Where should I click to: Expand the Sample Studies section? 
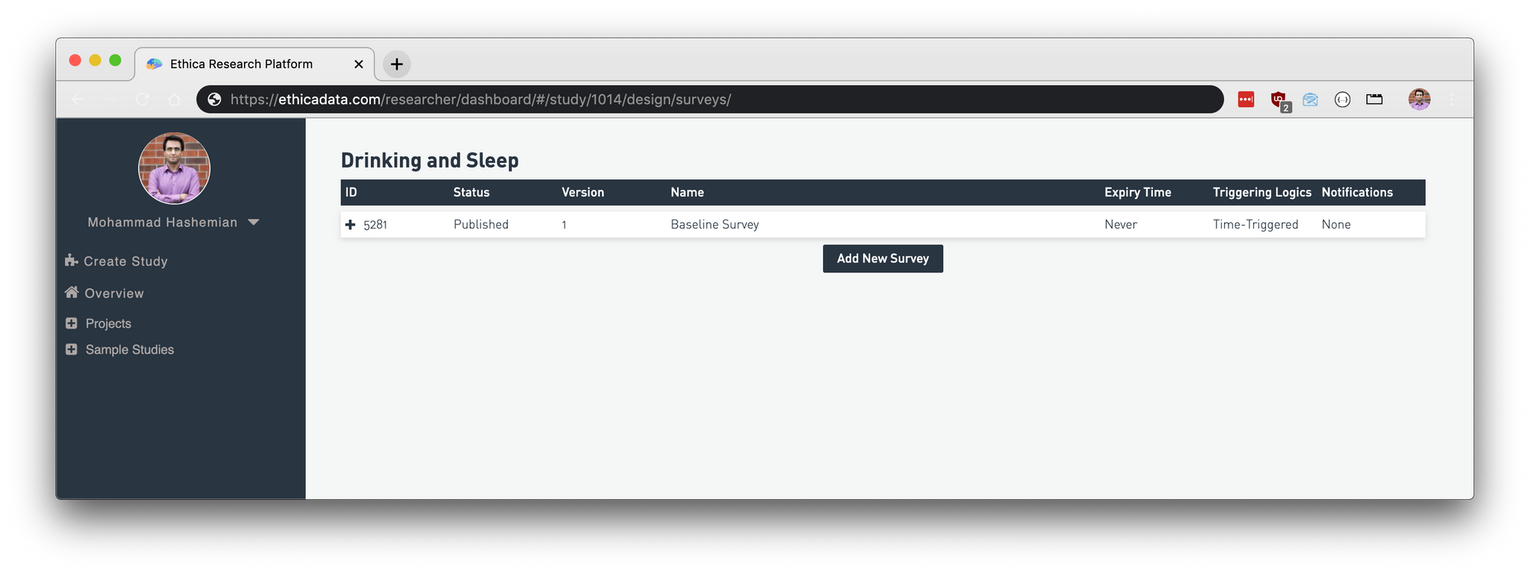(x=71, y=350)
